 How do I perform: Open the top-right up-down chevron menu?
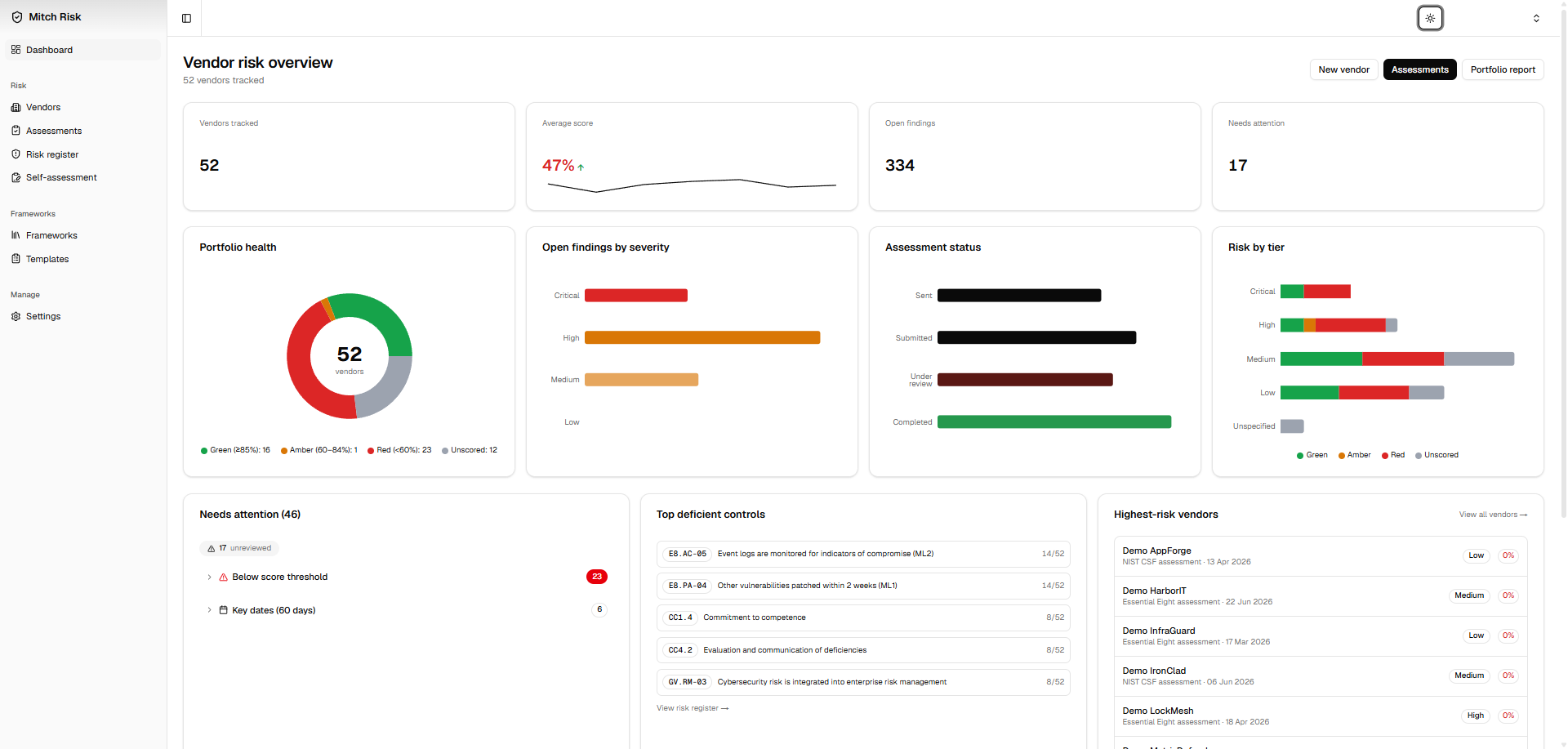pos(1536,18)
